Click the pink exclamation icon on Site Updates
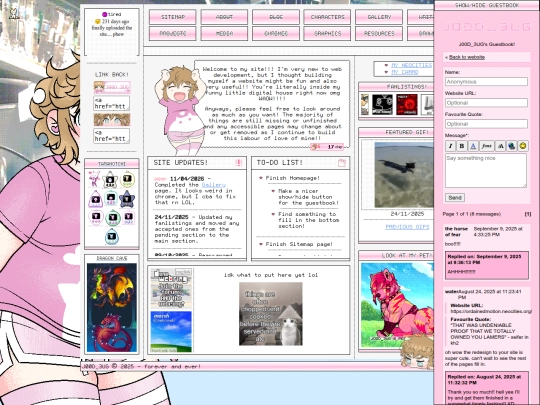Viewport: 540px width, 405px height. click(x=238, y=163)
